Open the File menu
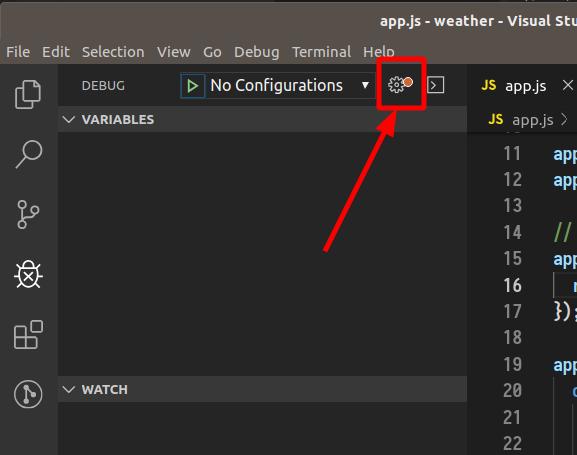This screenshot has width=577, height=455. (18, 52)
